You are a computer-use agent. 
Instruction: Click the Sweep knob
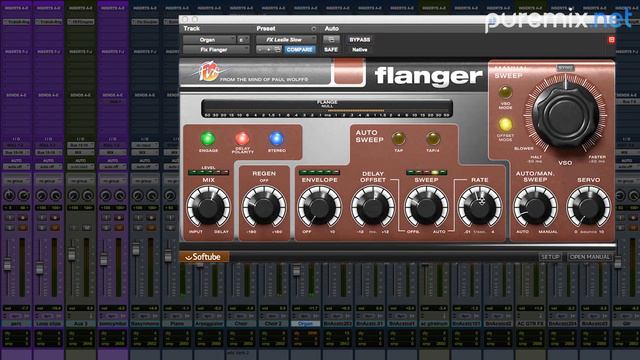(x=426, y=207)
